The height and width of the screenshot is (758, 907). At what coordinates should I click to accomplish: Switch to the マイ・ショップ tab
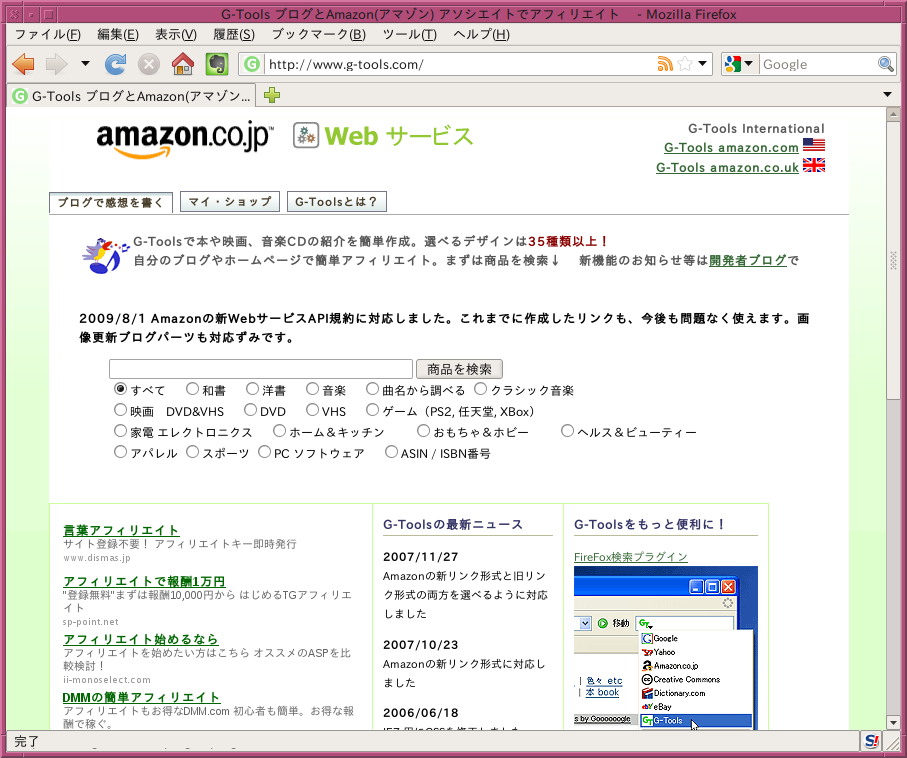click(230, 202)
